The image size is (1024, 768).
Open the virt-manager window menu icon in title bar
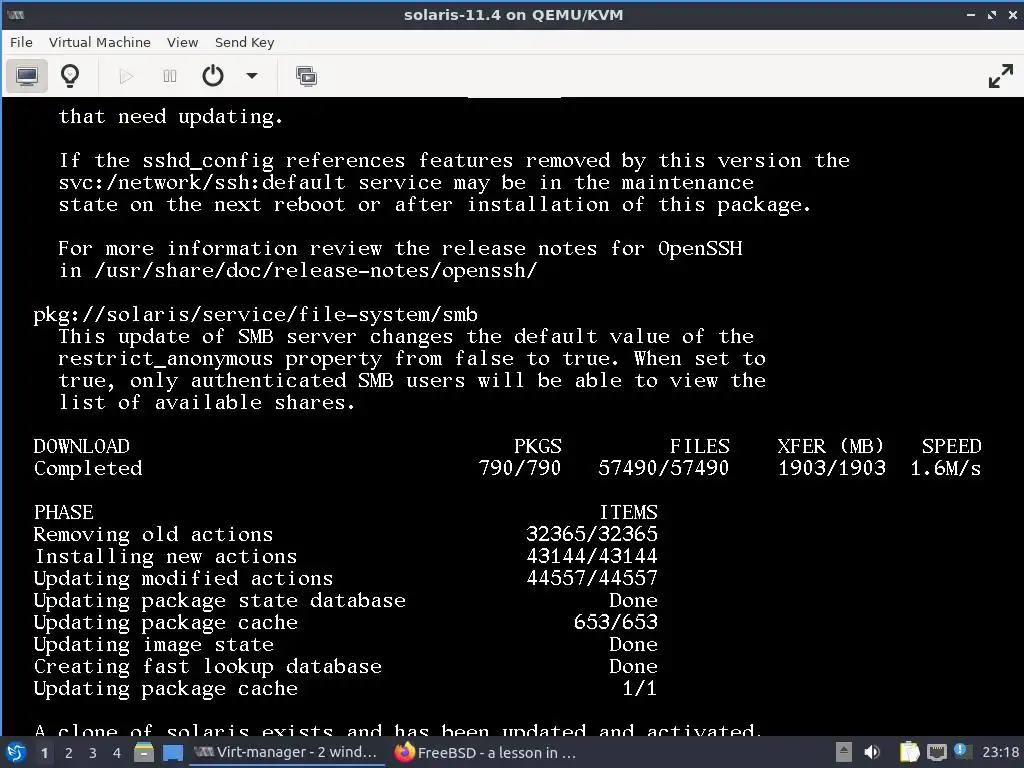[x=16, y=14]
